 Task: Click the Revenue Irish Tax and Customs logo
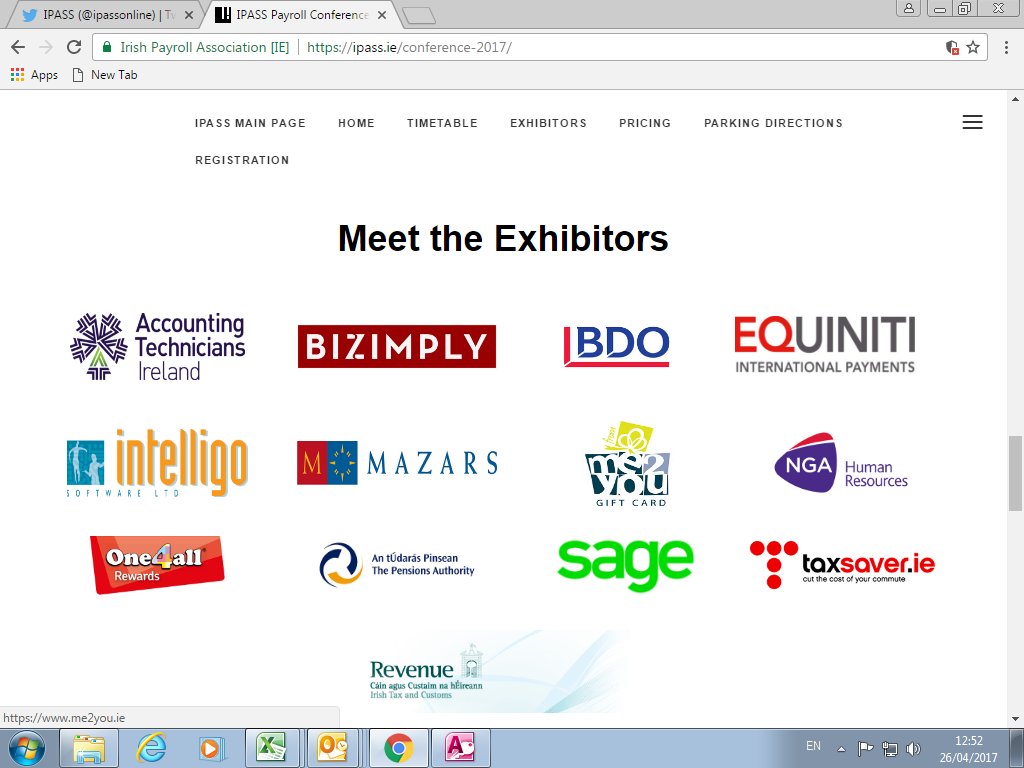click(x=496, y=671)
